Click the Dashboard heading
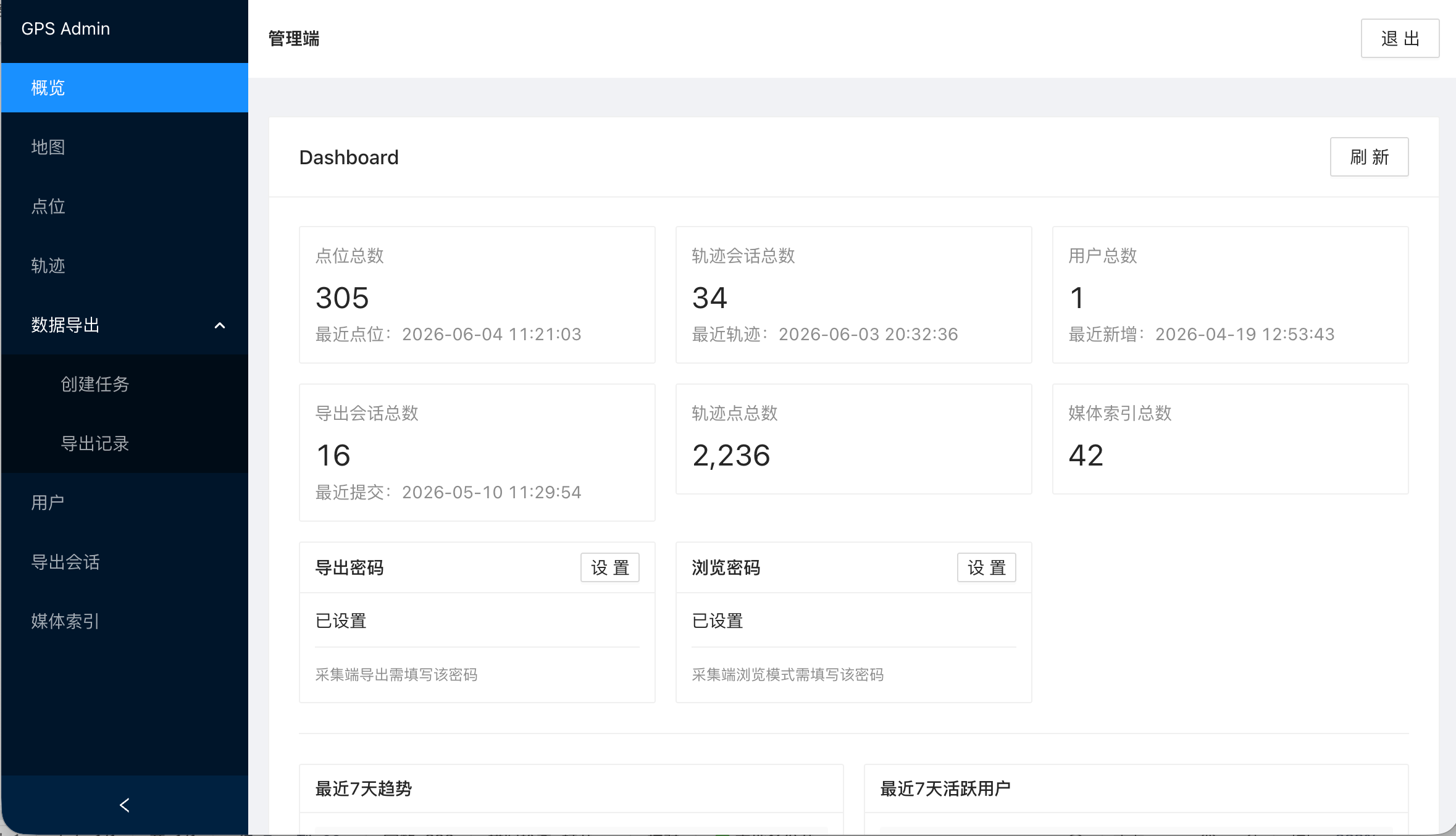The image size is (1456, 836). tap(349, 157)
